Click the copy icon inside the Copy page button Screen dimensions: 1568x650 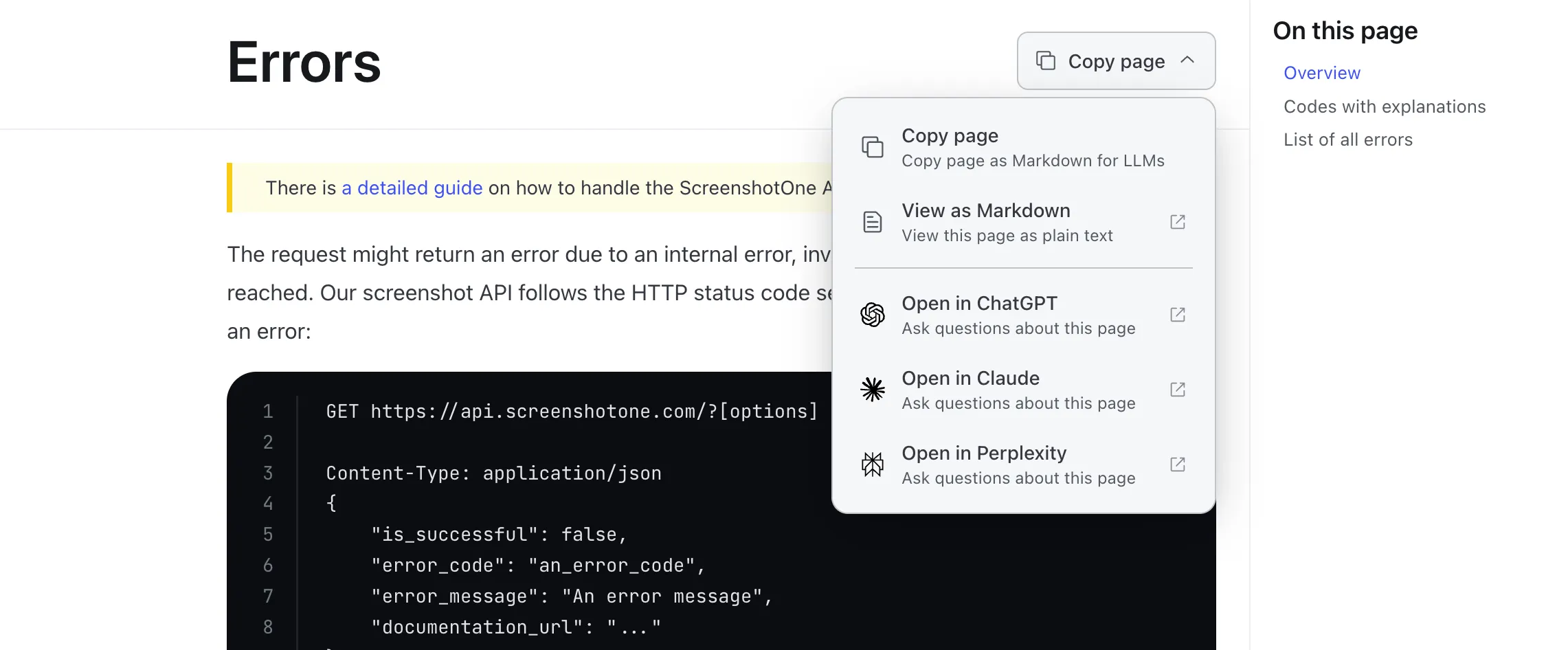[x=1046, y=60]
